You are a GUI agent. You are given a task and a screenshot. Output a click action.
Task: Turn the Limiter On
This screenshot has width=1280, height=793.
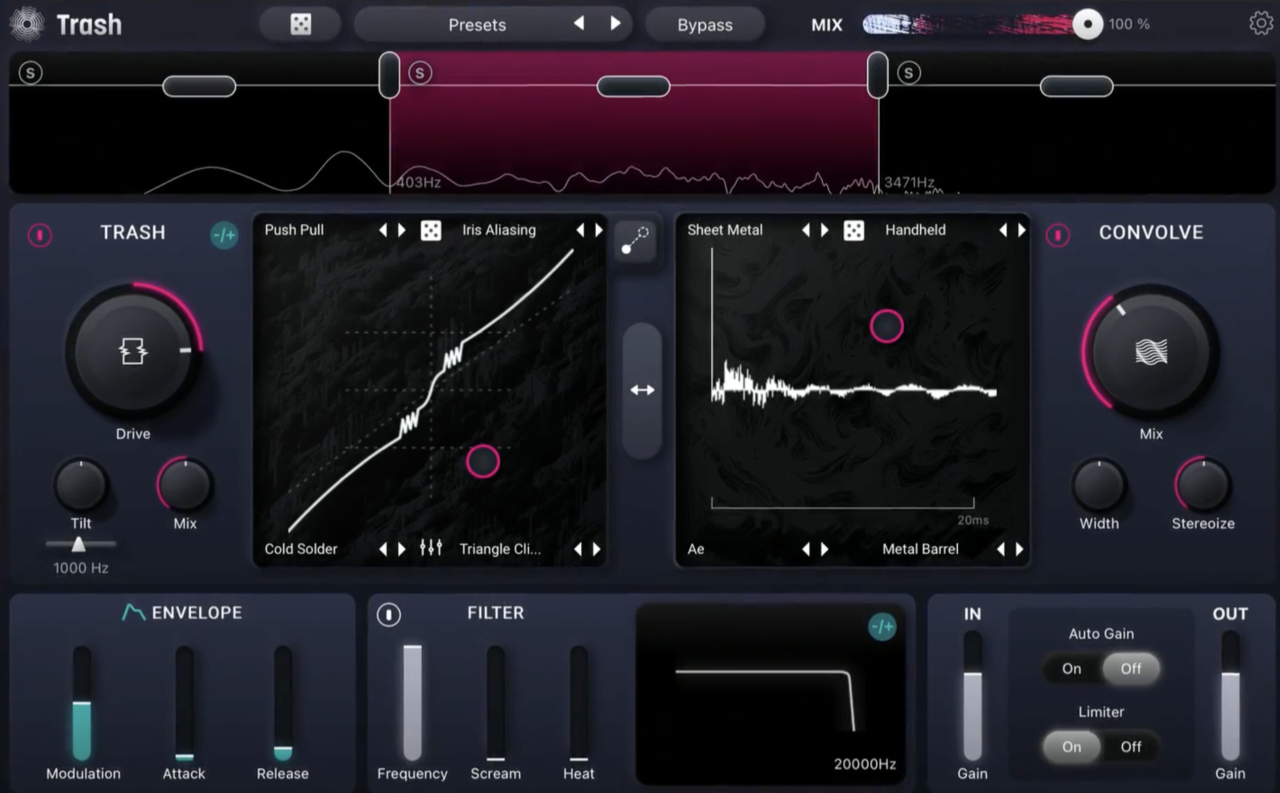(x=1072, y=747)
